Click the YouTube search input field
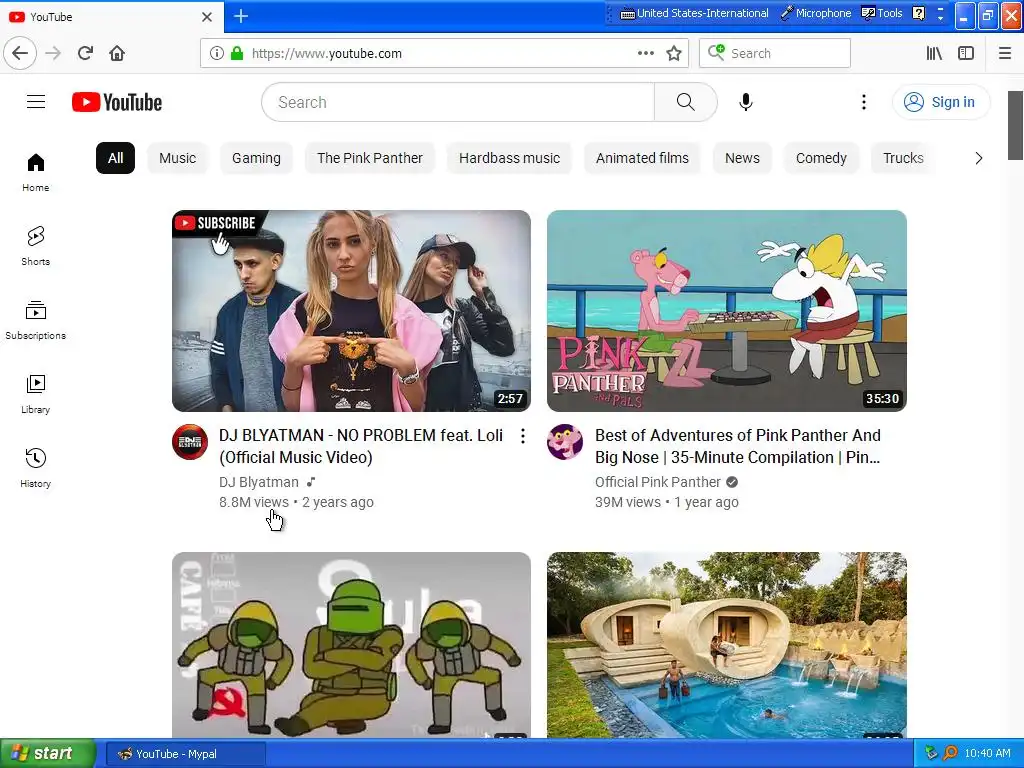Image resolution: width=1024 pixels, height=768 pixels. tap(458, 102)
